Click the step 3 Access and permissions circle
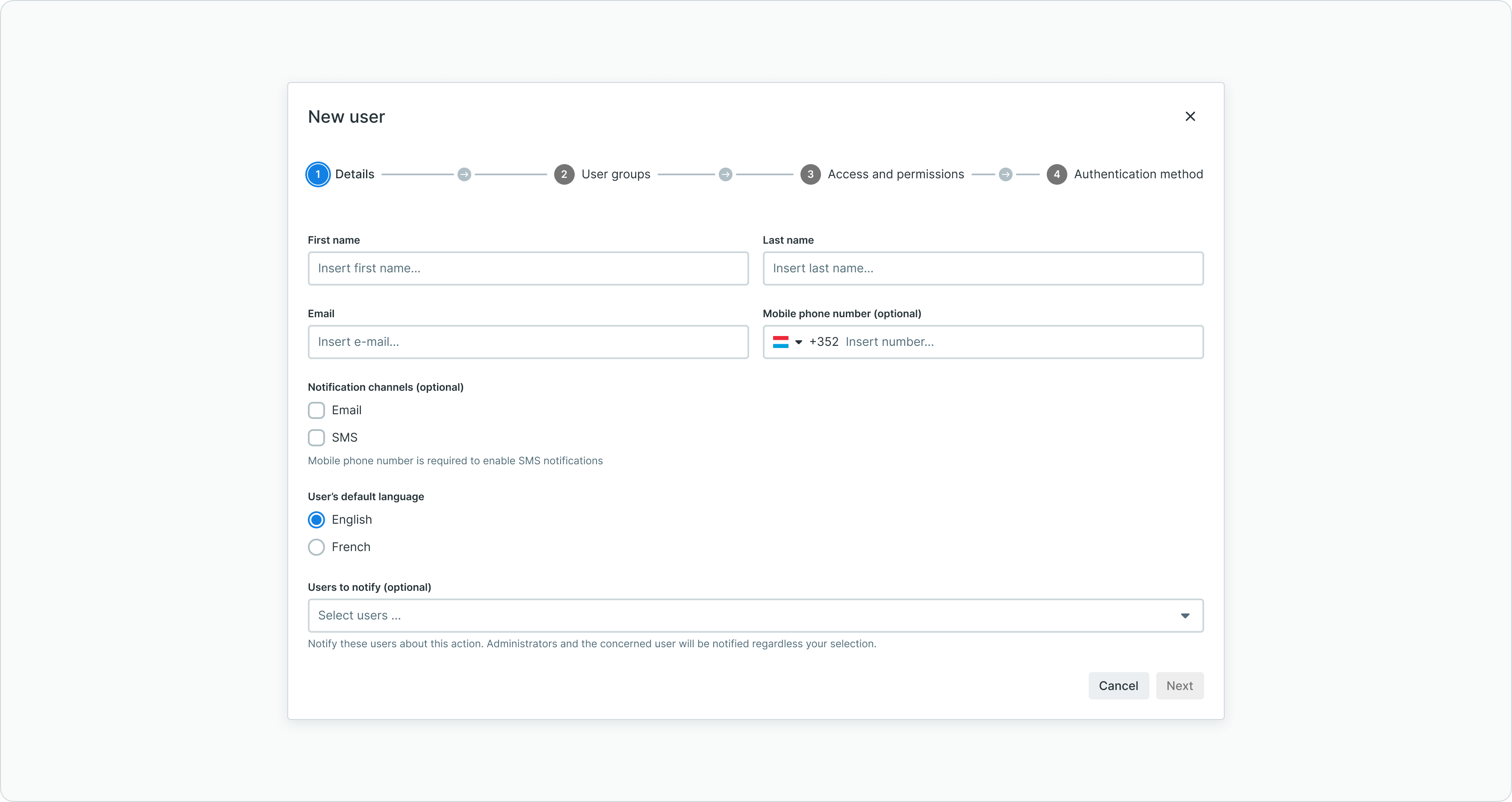The height and width of the screenshot is (802, 1512). pyautogui.click(x=810, y=174)
